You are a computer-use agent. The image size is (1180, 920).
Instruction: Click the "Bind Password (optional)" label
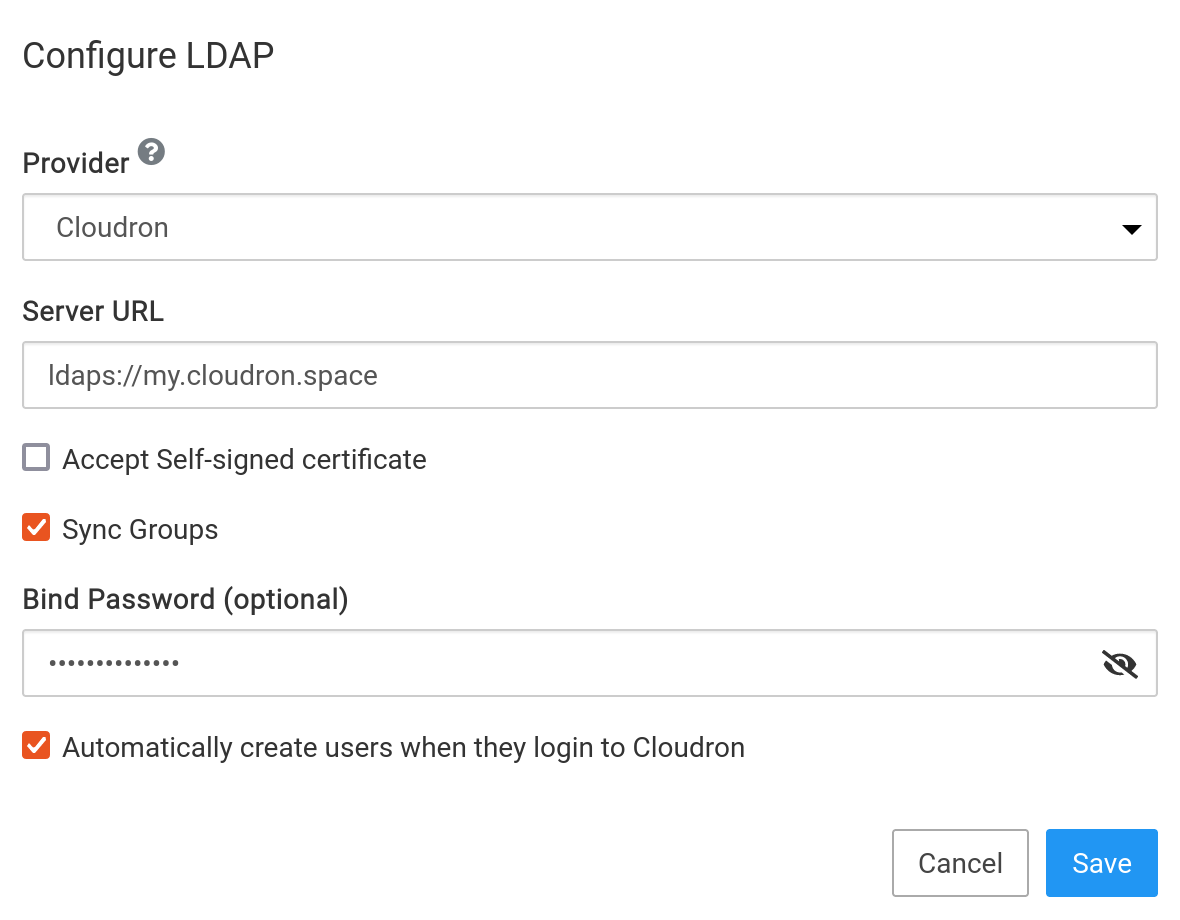185,599
